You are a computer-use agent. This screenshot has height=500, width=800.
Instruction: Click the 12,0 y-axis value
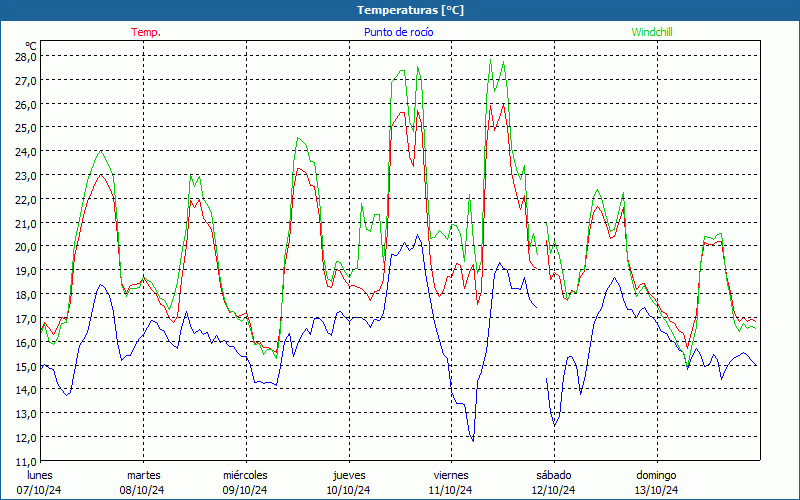tap(25, 438)
